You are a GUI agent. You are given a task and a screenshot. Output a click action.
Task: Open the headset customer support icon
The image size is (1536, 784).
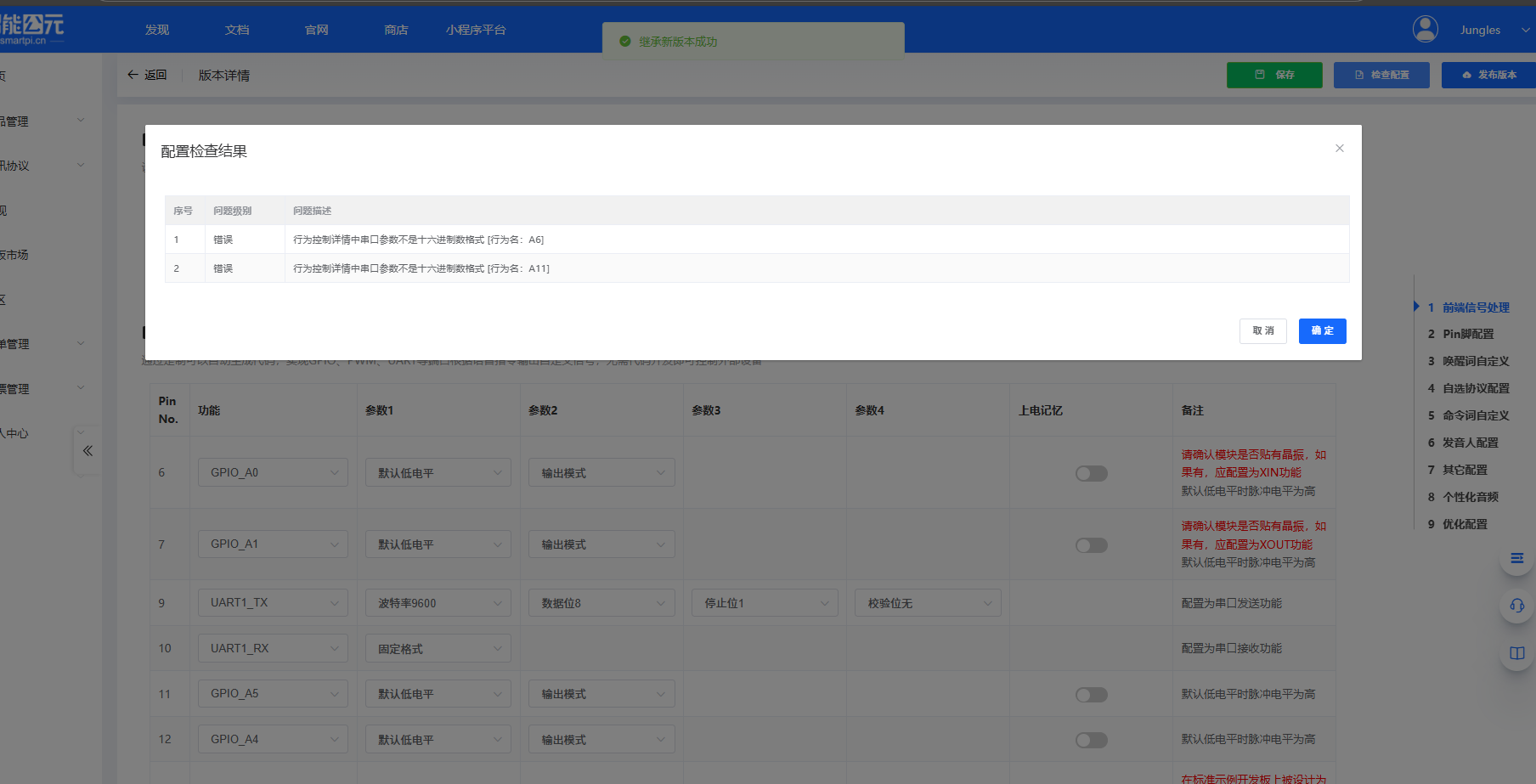[1516, 606]
